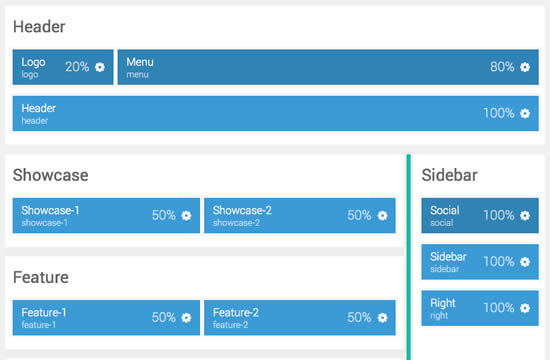Select the full-width Header block
The width and height of the screenshot is (550, 360).
tap(276, 113)
